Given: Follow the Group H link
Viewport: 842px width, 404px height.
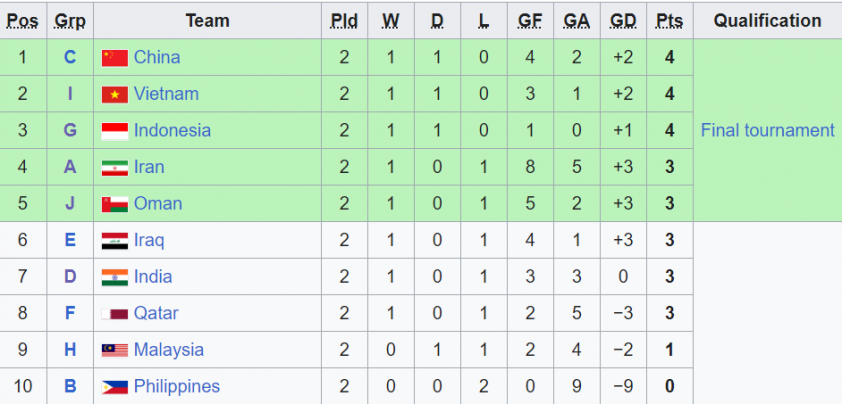Looking at the screenshot, I should (x=70, y=350).
